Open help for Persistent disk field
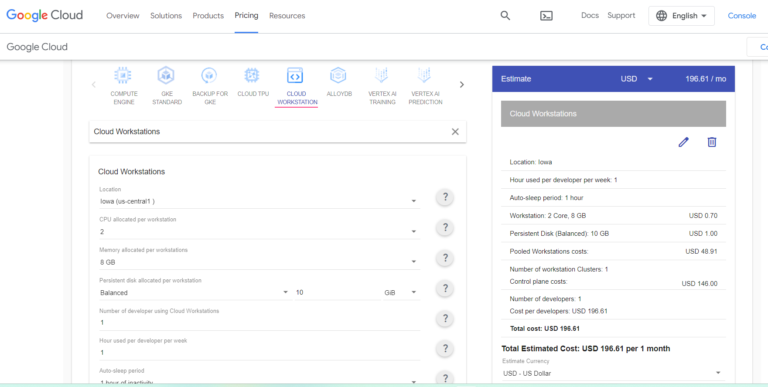Screen dimensions: 768x387 [445, 288]
